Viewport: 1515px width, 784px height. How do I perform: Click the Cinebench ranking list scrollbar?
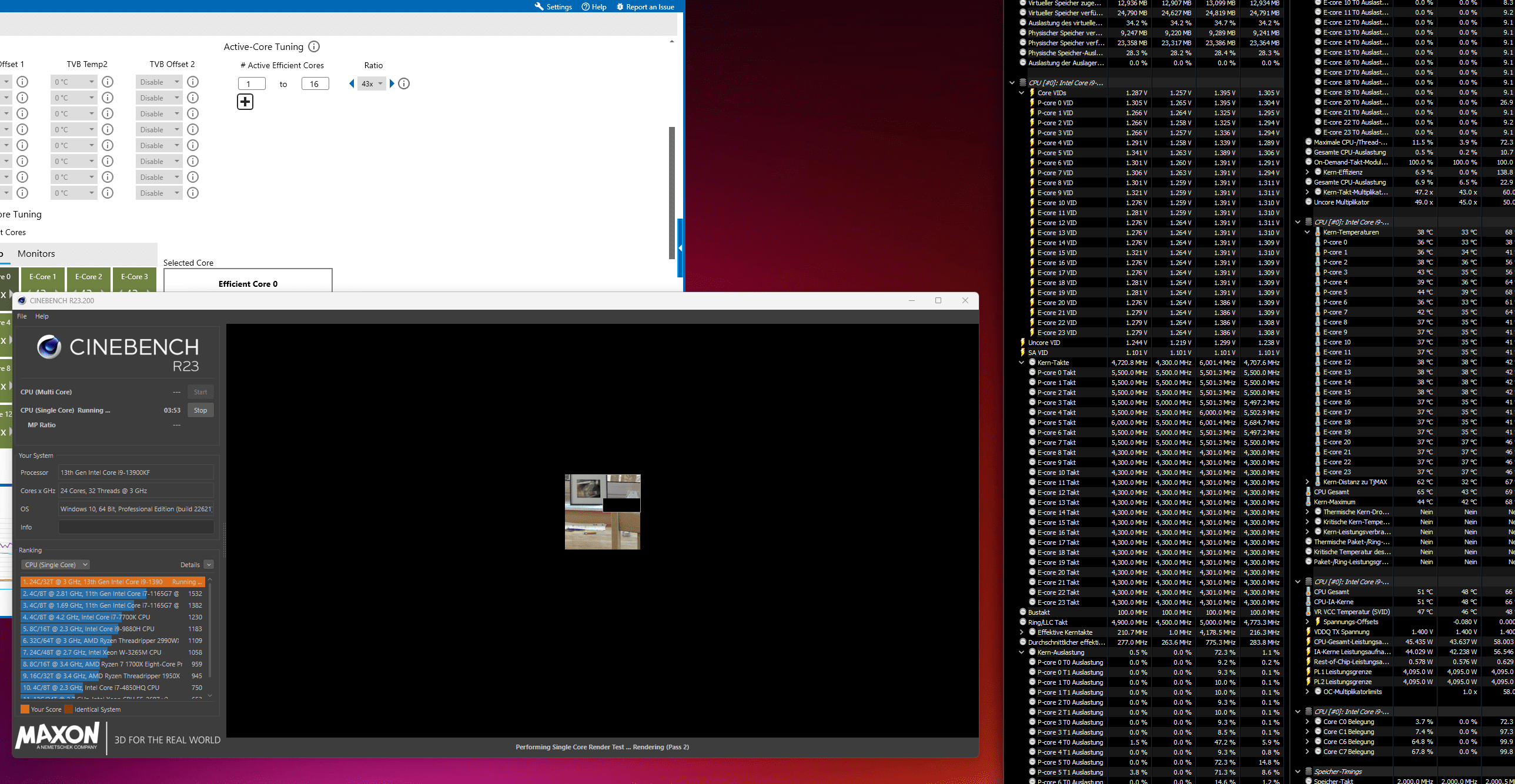click(x=210, y=630)
